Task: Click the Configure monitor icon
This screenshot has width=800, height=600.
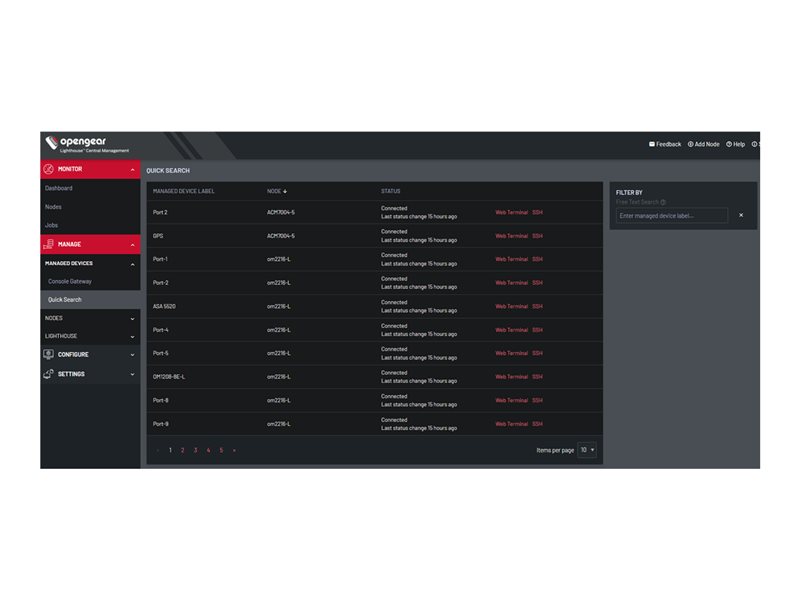Action: (48, 354)
